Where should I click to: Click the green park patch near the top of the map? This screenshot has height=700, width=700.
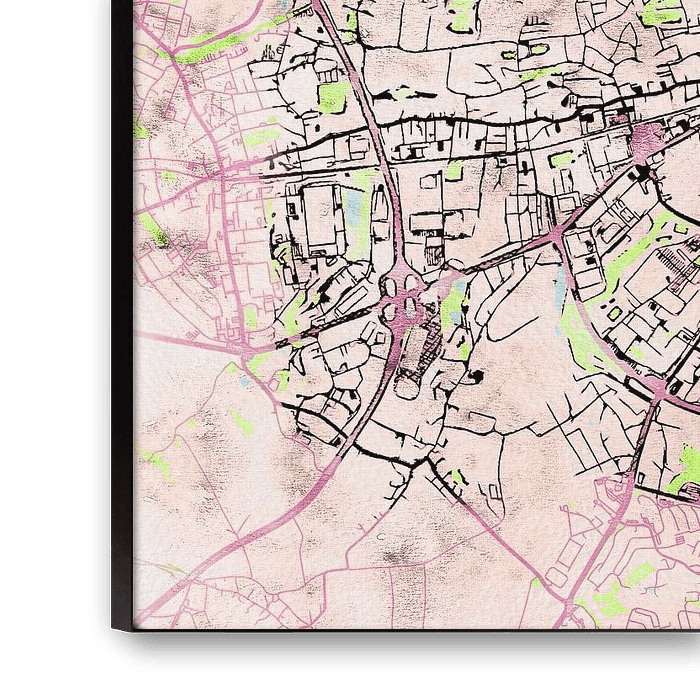tap(333, 96)
